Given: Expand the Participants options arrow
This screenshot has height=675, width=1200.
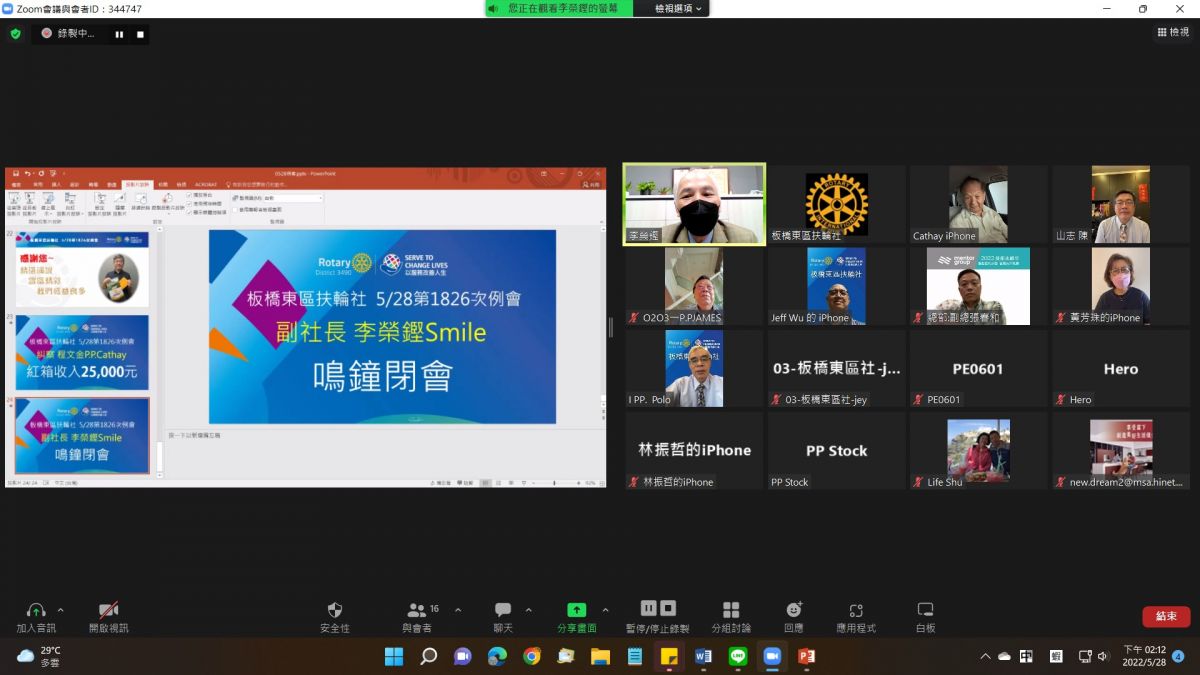Looking at the screenshot, I should [x=458, y=609].
